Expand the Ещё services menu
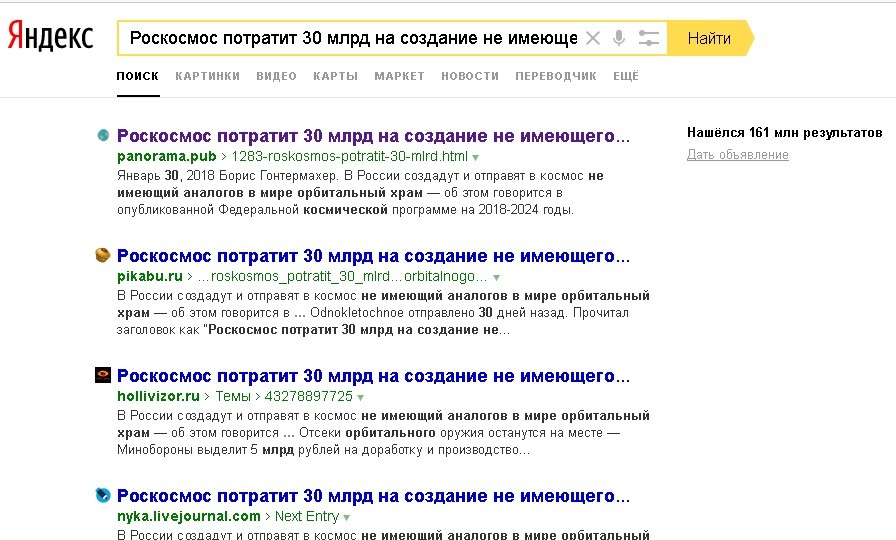This screenshot has width=896, height=540. pos(626,76)
